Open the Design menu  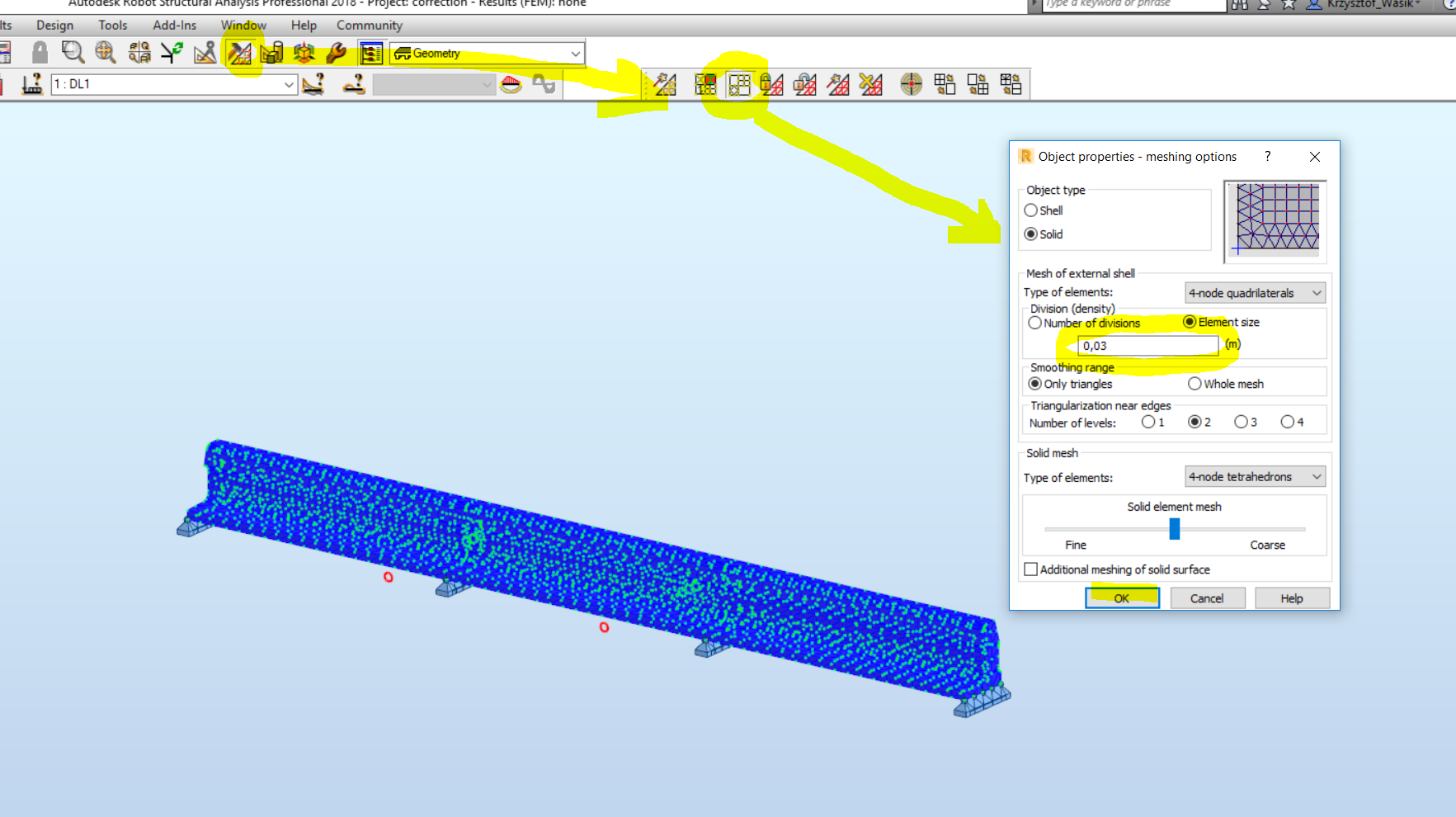(54, 26)
